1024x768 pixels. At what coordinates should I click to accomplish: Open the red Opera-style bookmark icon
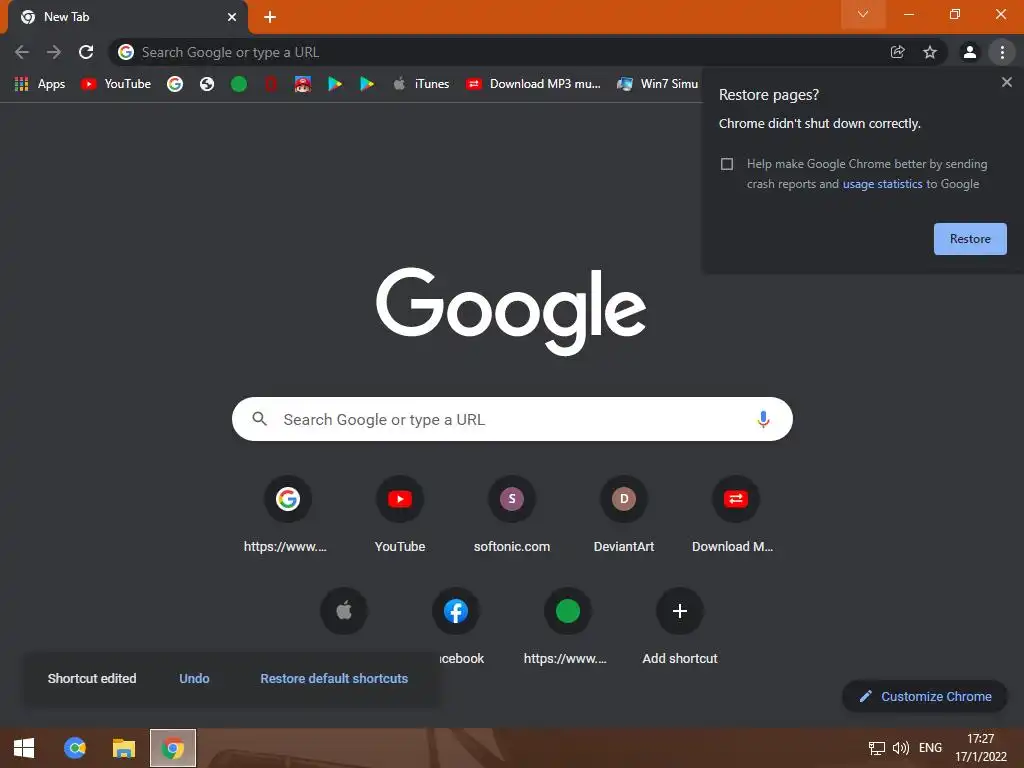(x=271, y=84)
